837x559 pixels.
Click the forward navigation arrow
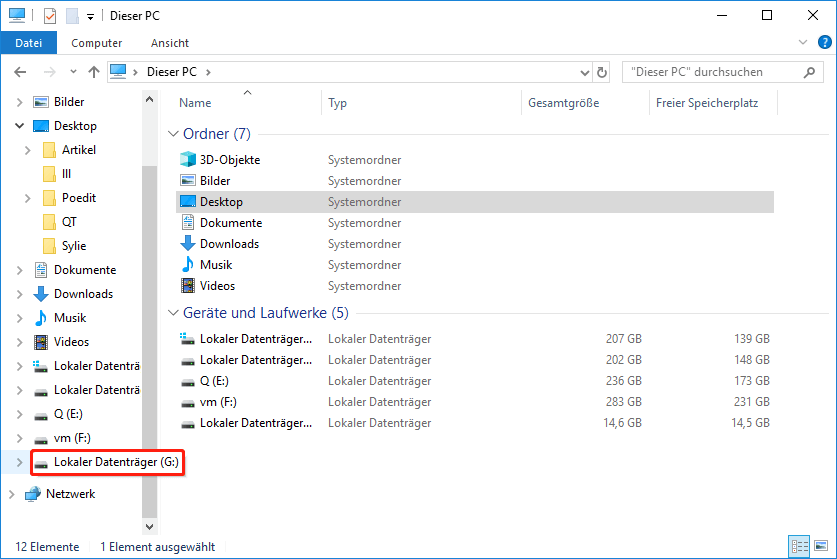50,72
